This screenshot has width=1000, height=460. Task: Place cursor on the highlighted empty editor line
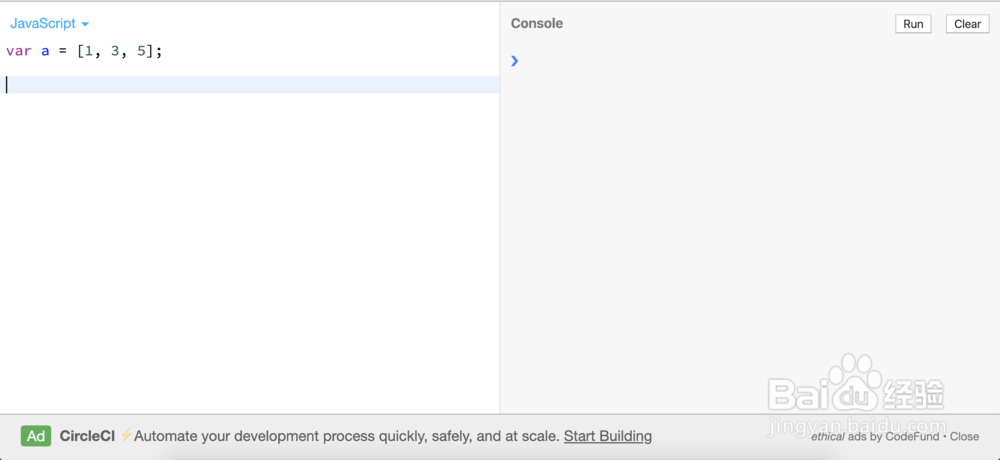pos(250,85)
